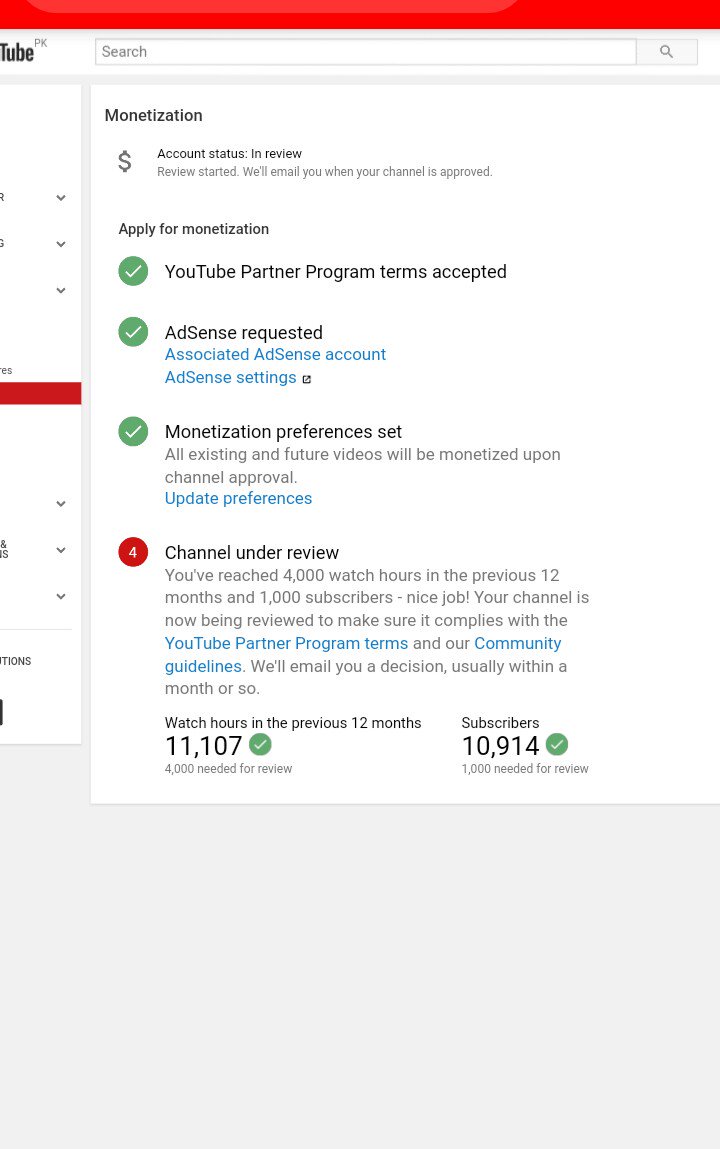Screen dimensions: 720x1149
Task: Expand the sidebar chevron beside the ampersand item
Action: point(61,550)
